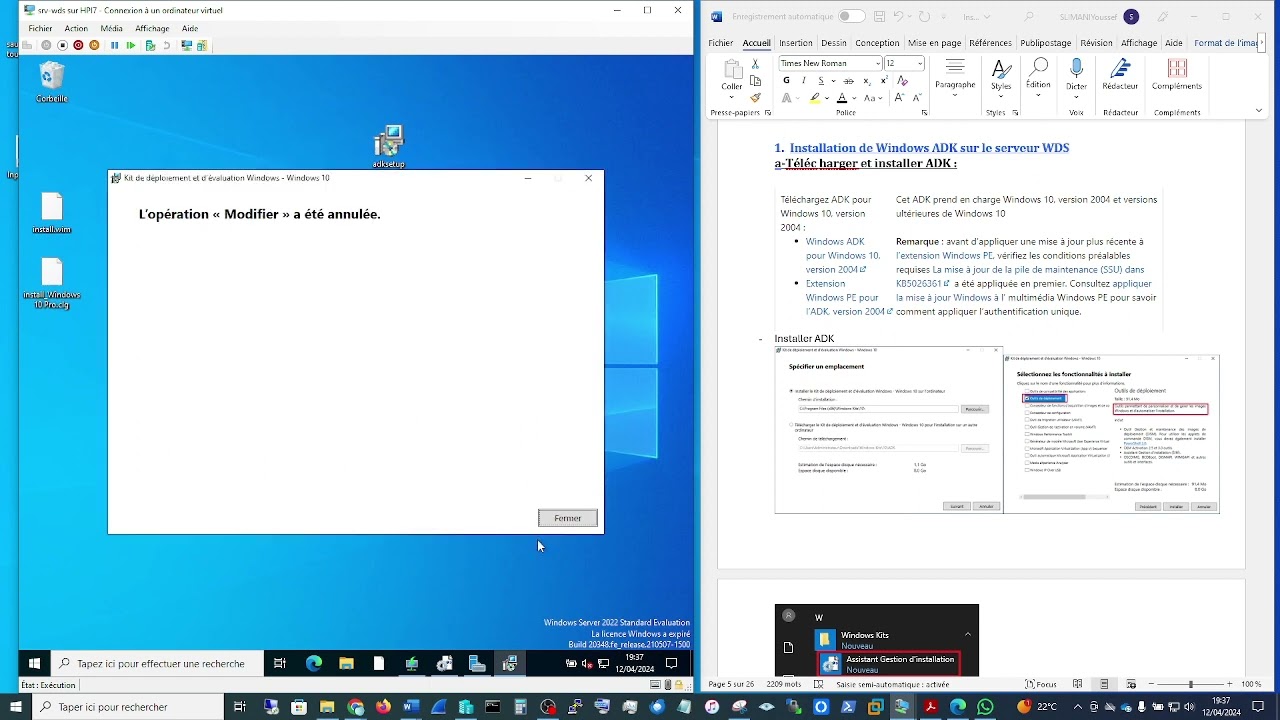Follow the Extension Windows PE link
1280x720 pixels.
[x=848, y=297]
